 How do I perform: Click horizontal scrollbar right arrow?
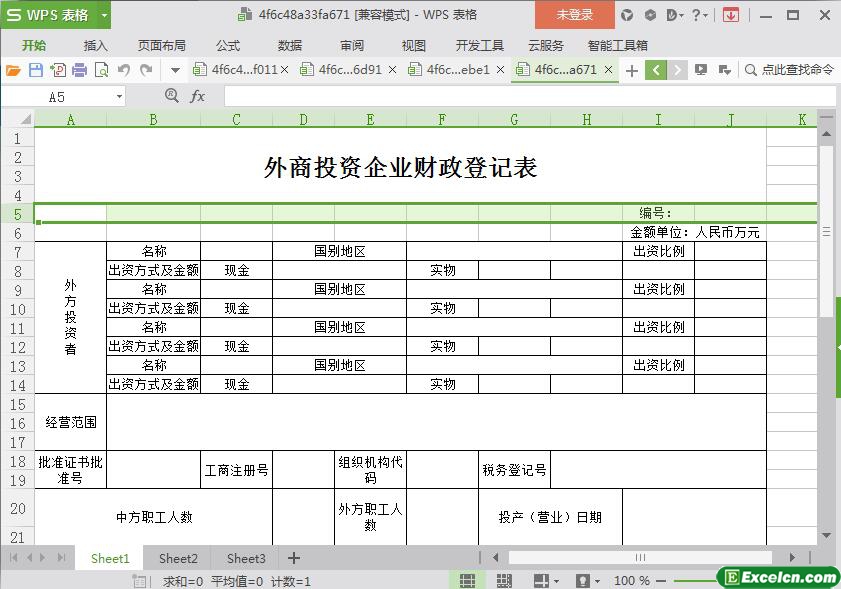(x=792, y=558)
